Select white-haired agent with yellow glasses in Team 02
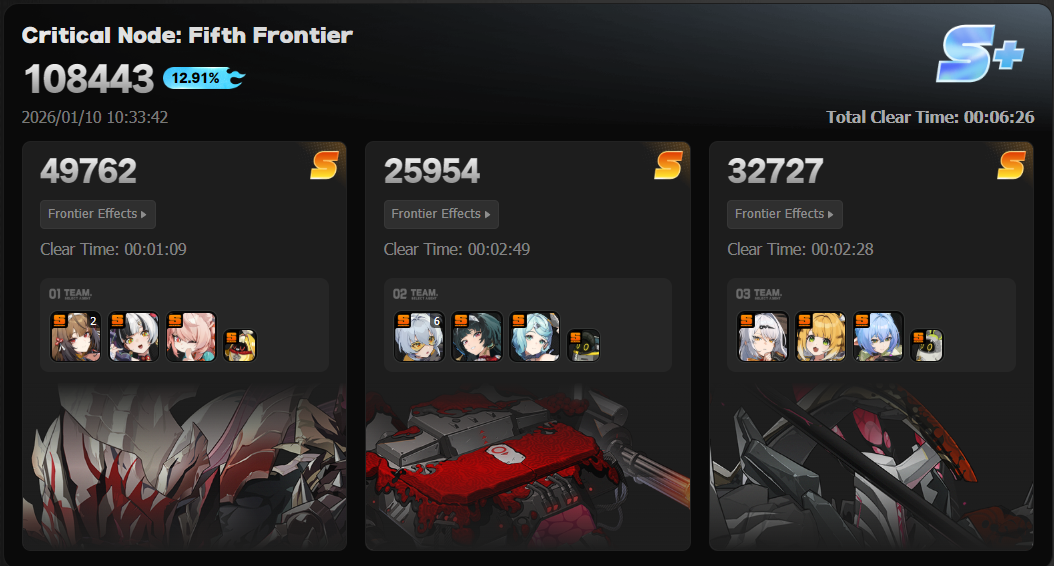This screenshot has height=566, width=1054. pyautogui.click(x=419, y=336)
